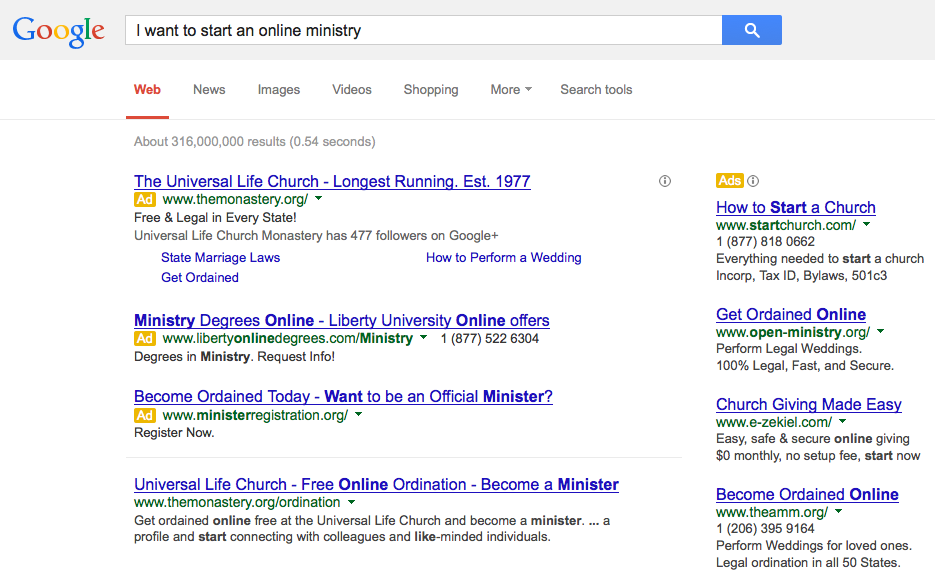Open Search tools
The width and height of the screenshot is (935, 570).
[x=596, y=89]
